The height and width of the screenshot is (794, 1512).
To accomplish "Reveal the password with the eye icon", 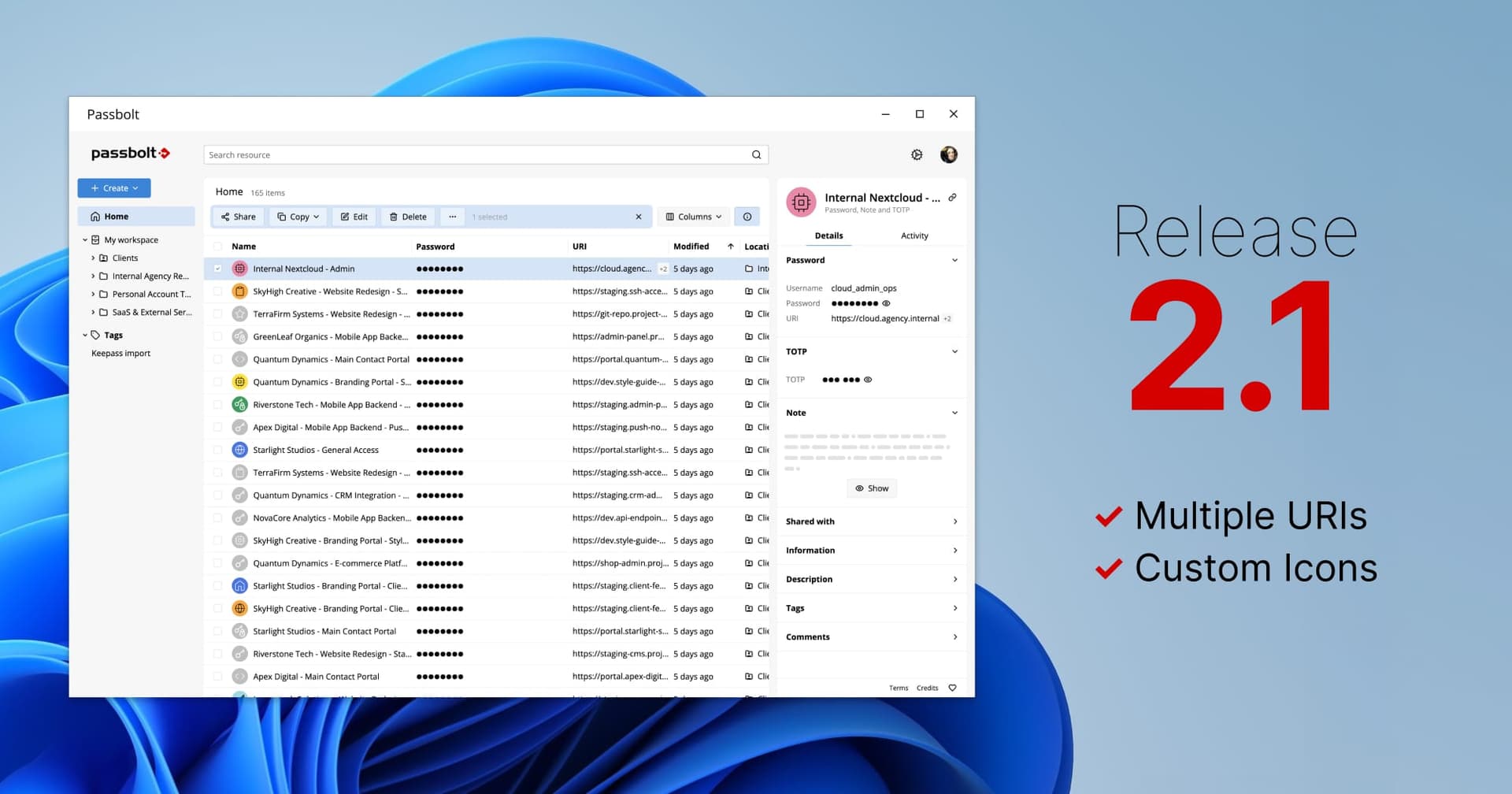I will coord(886,303).
